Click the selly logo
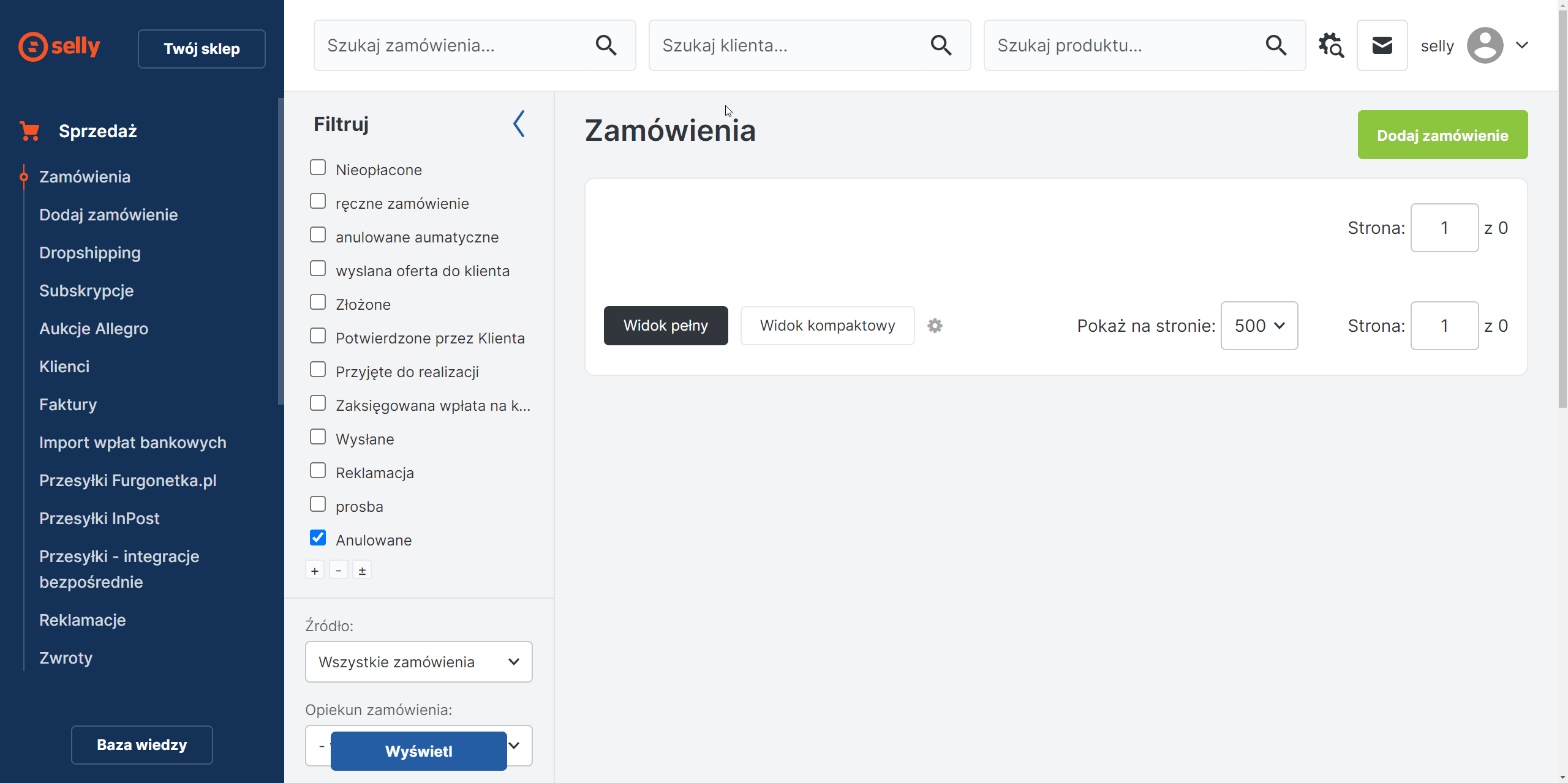The width and height of the screenshot is (1568, 783). (x=59, y=47)
